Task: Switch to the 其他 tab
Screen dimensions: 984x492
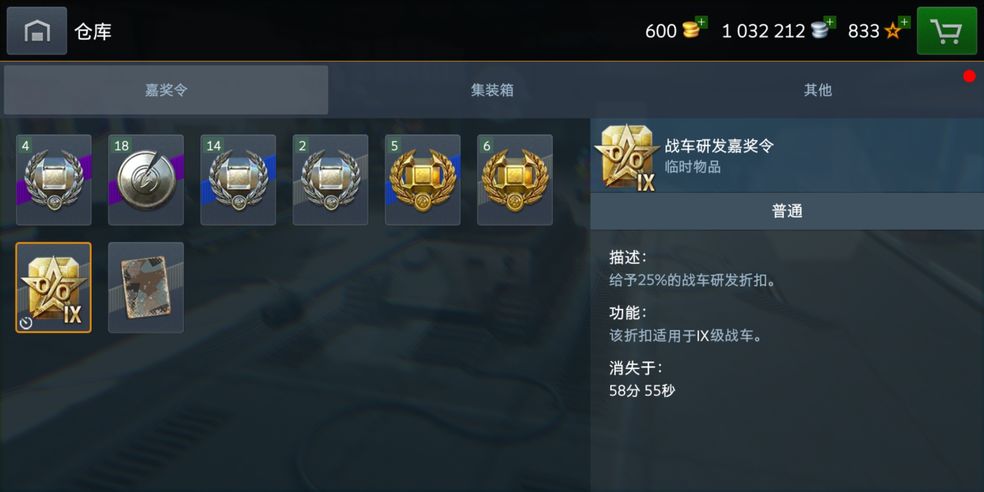Action: 818,90
